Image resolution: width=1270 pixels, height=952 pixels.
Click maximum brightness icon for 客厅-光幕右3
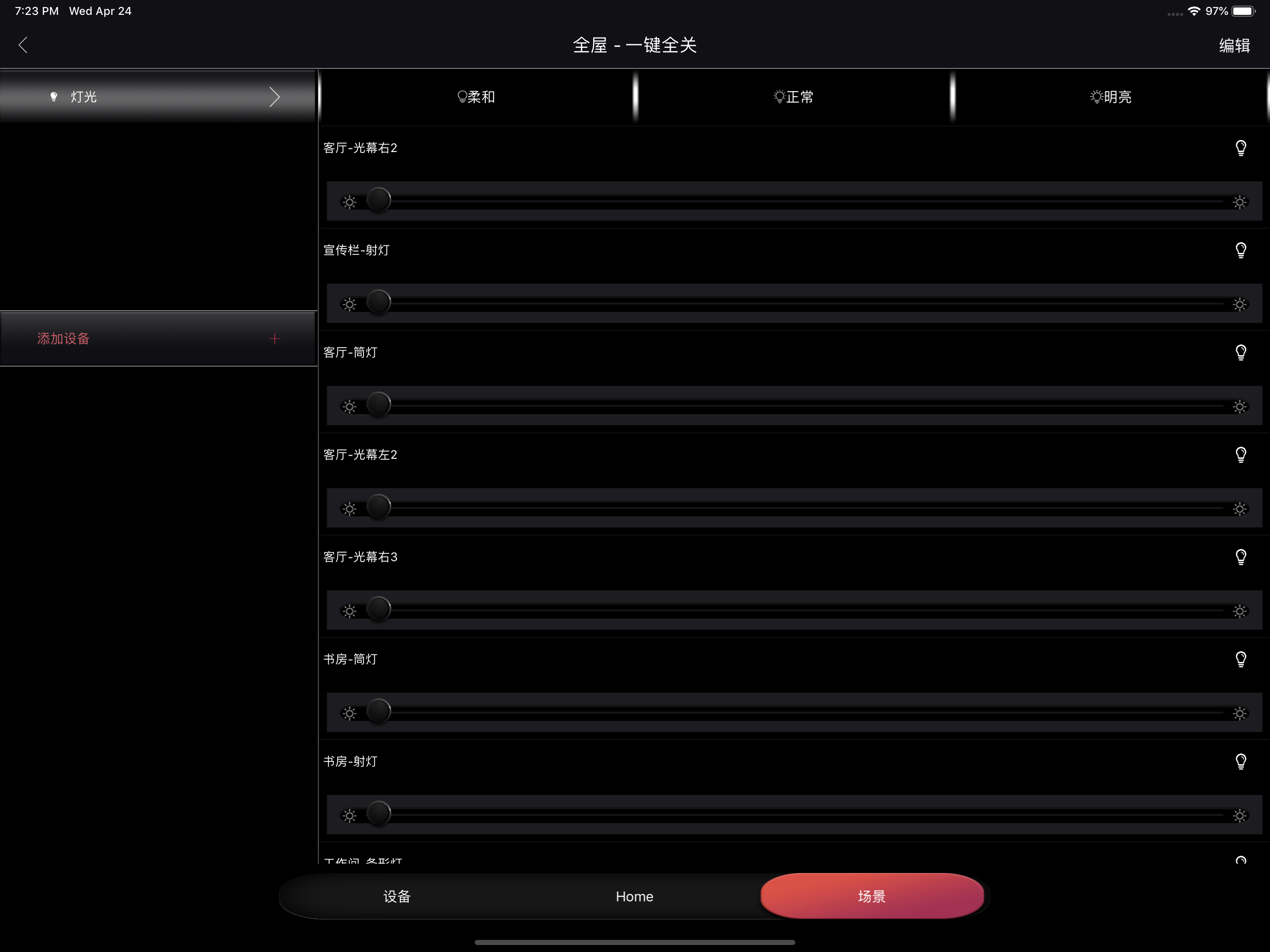click(x=1240, y=611)
